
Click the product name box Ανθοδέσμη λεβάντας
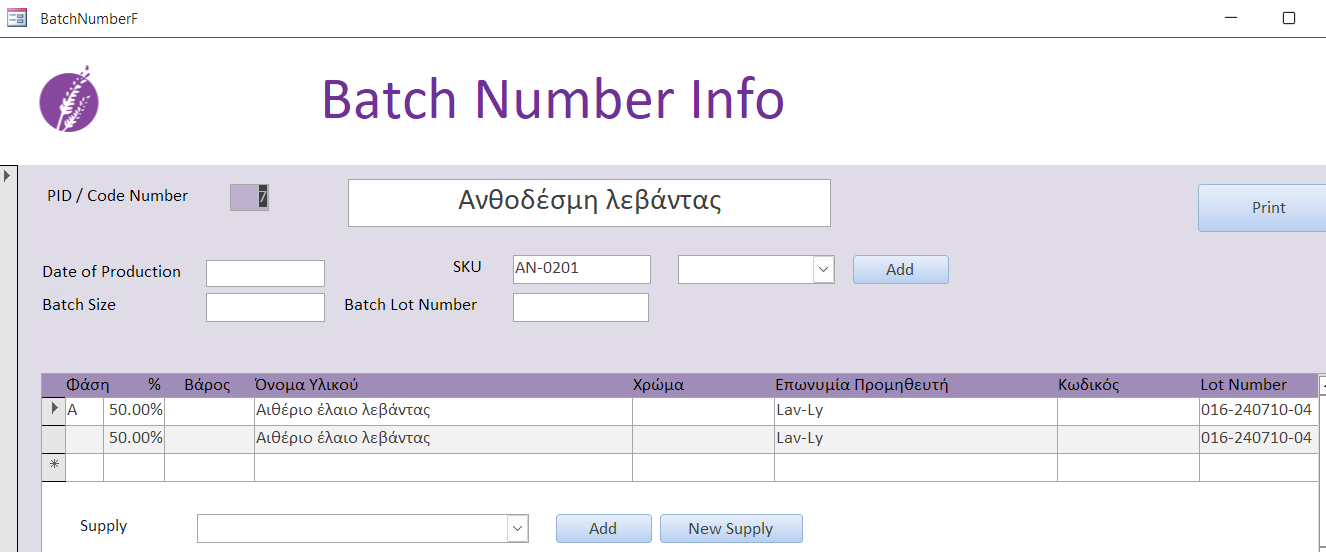[589, 203]
